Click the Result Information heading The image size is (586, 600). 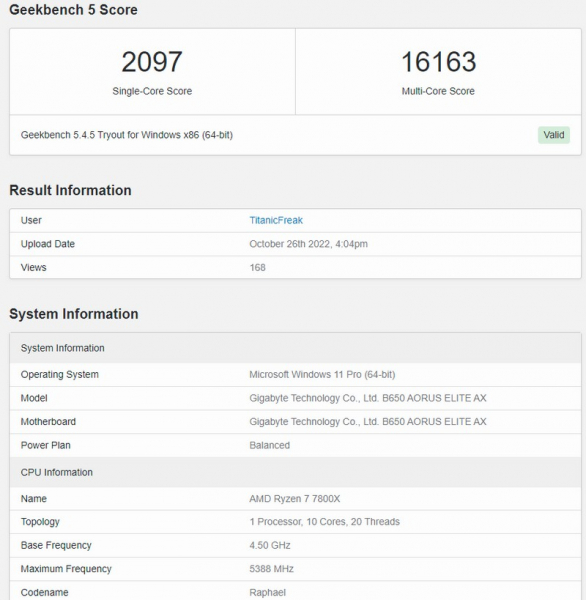click(70, 190)
